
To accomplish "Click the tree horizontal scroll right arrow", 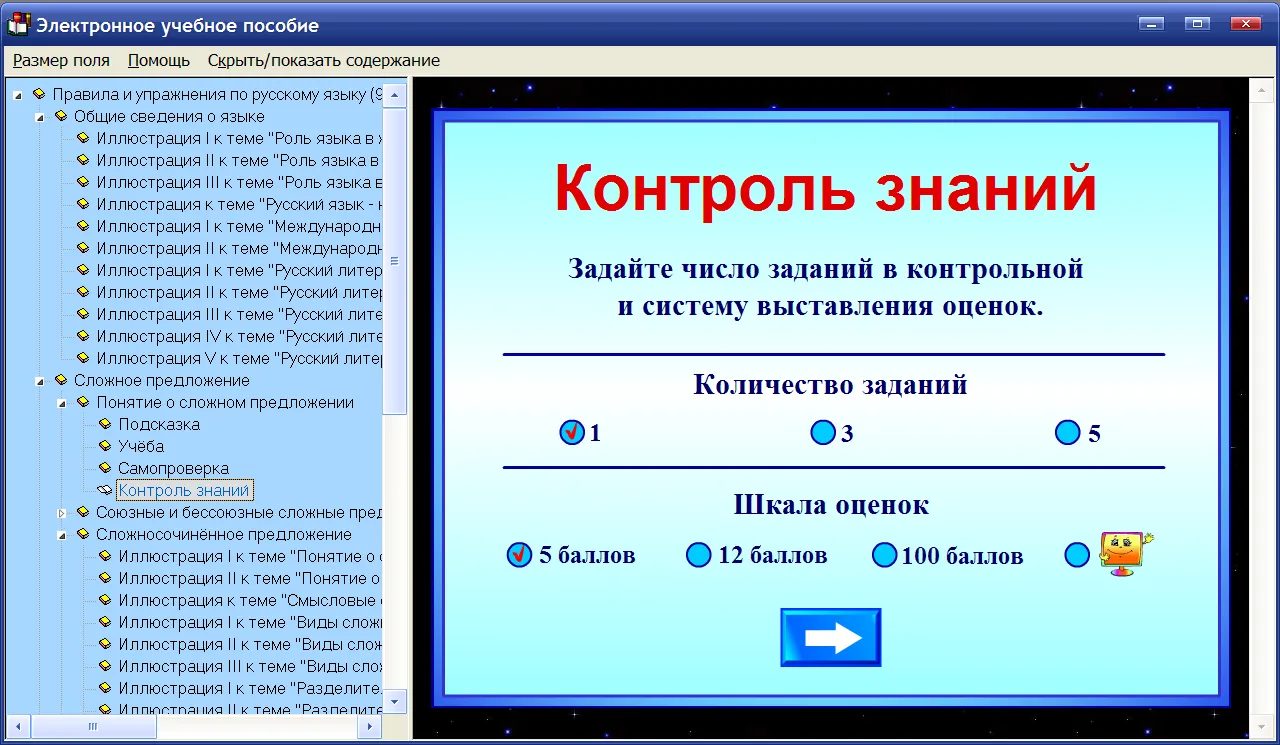I will pos(370,726).
